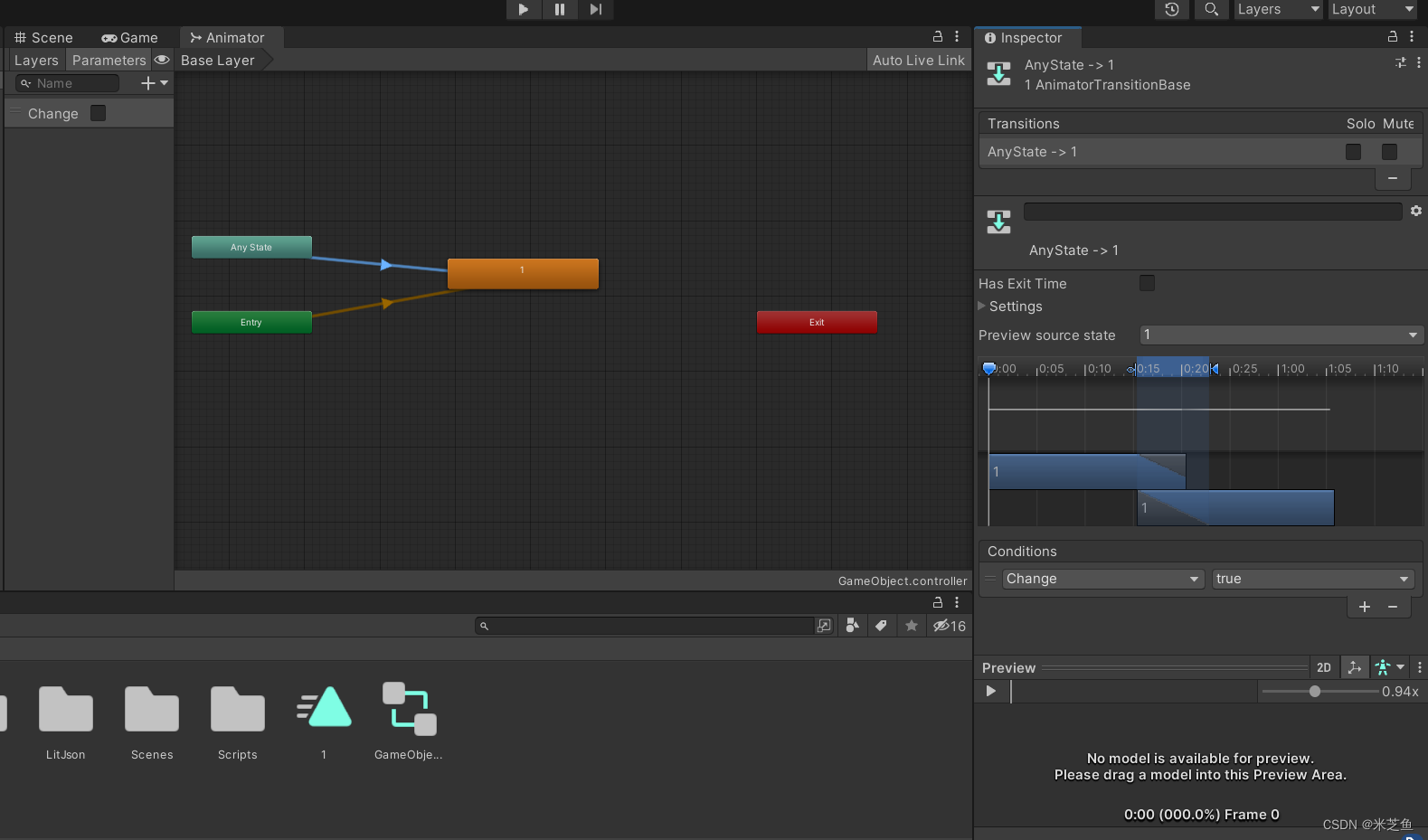1428x840 pixels.
Task: Click the Play button in top toolbar
Action: point(523,9)
